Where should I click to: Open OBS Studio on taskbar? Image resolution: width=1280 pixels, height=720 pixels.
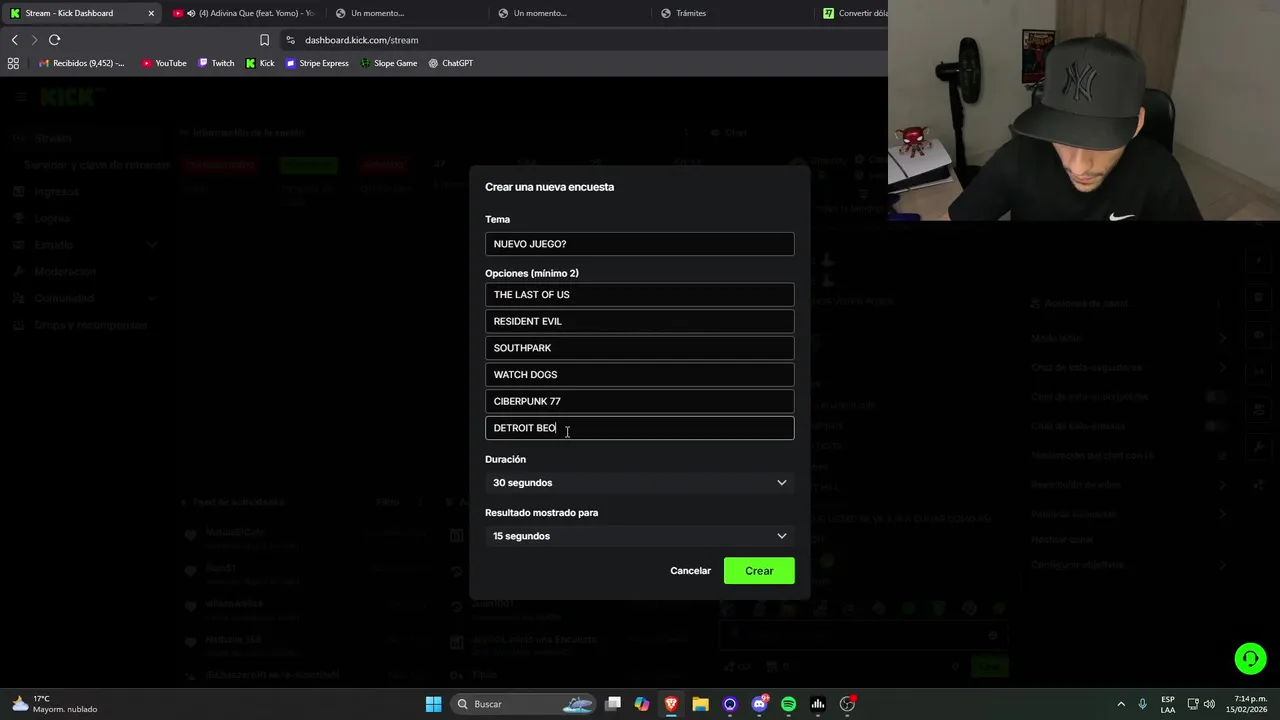[847, 704]
